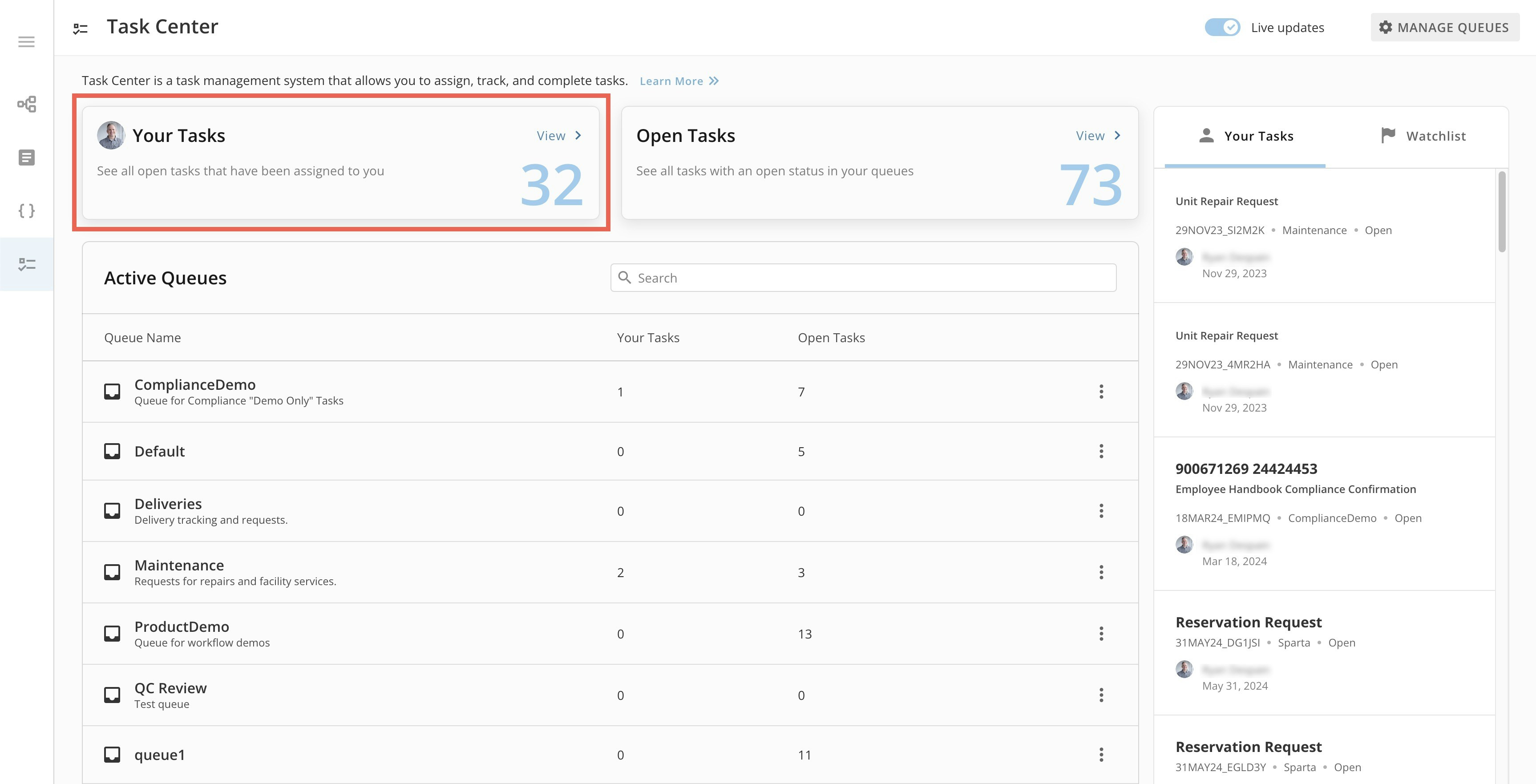Image resolution: width=1536 pixels, height=784 pixels.
Task: Open QC Review queue three-dot menu
Action: (x=1101, y=695)
